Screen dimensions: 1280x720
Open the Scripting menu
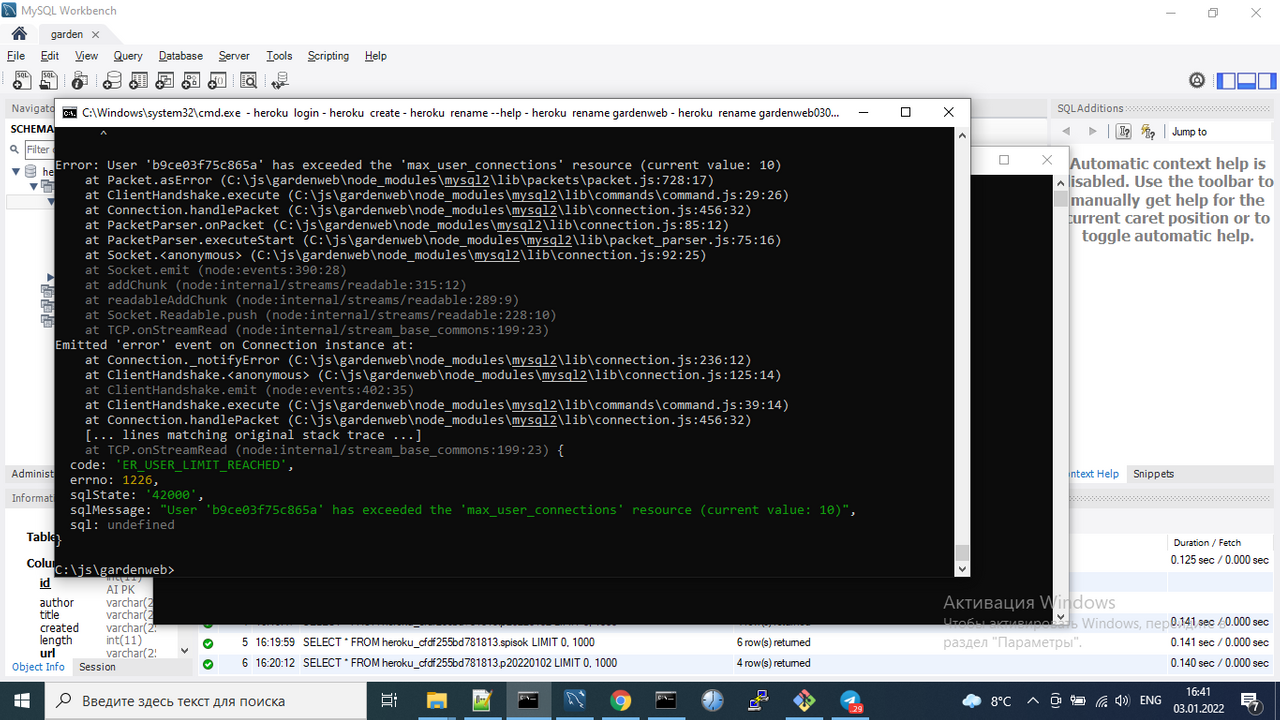(328, 56)
